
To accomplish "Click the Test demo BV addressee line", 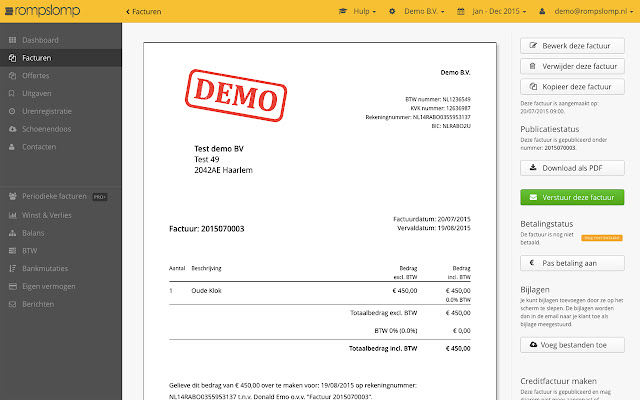I will (219, 149).
